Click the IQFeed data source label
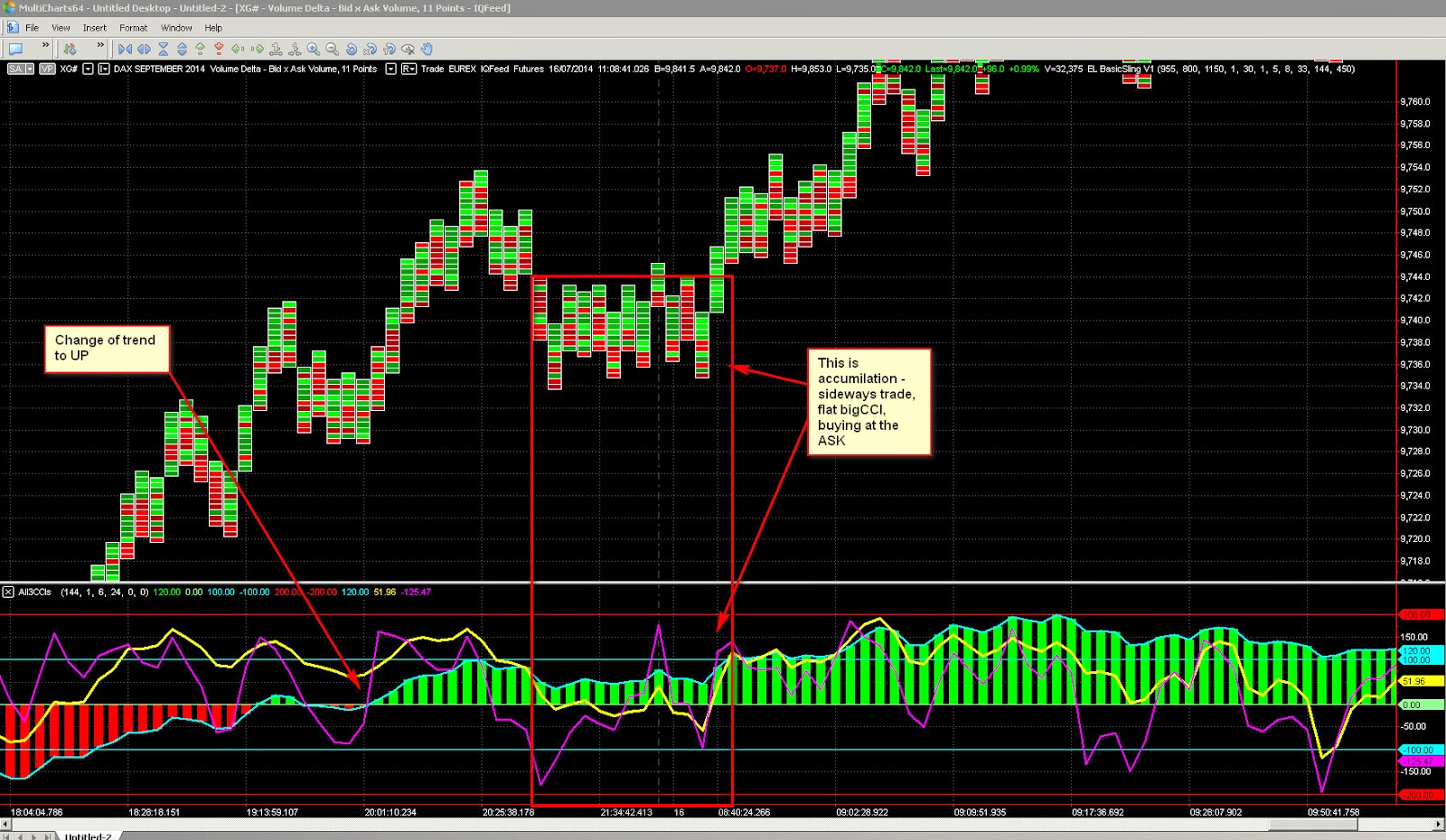 tap(495, 69)
